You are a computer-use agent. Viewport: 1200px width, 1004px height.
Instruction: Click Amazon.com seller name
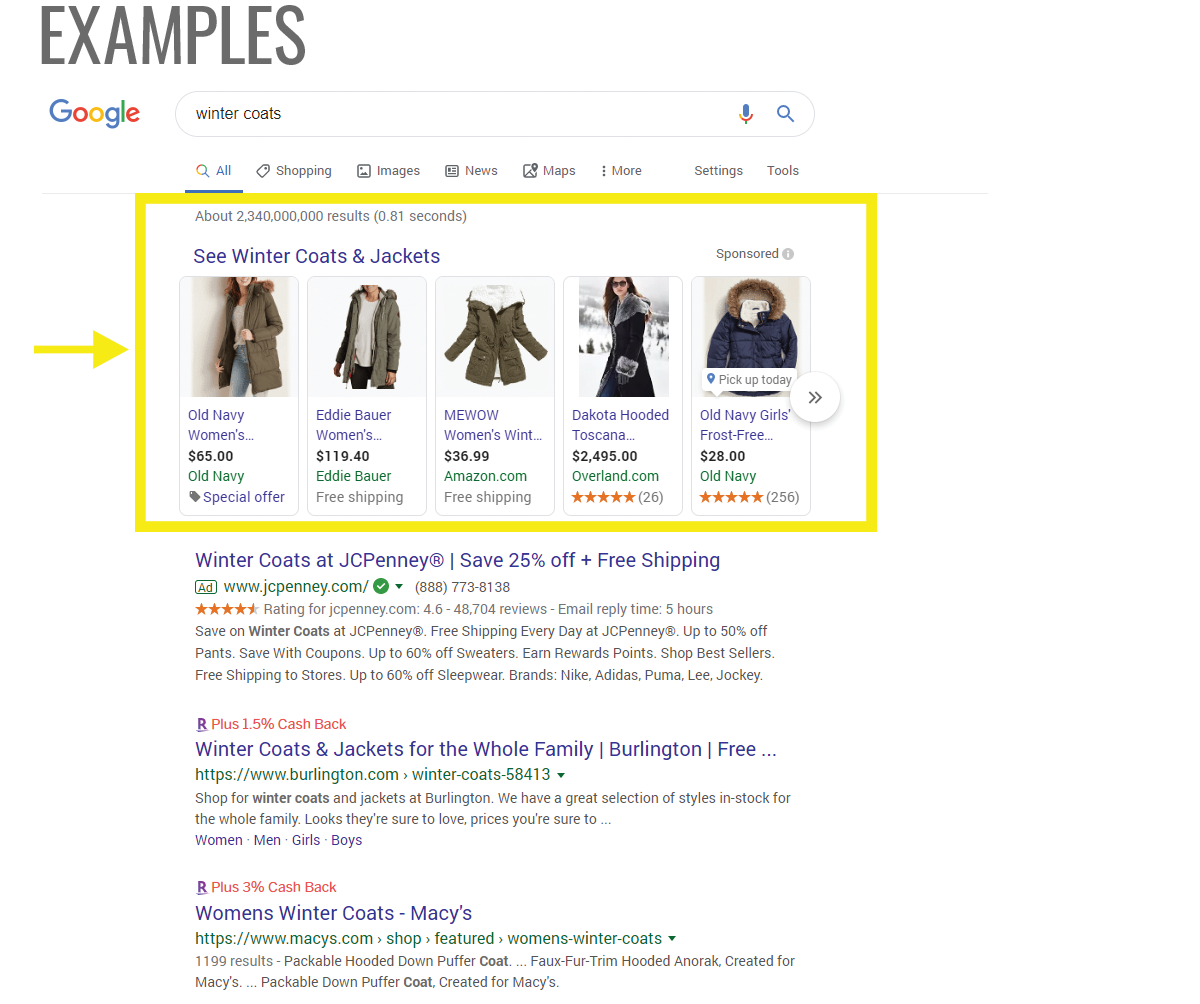coord(485,476)
